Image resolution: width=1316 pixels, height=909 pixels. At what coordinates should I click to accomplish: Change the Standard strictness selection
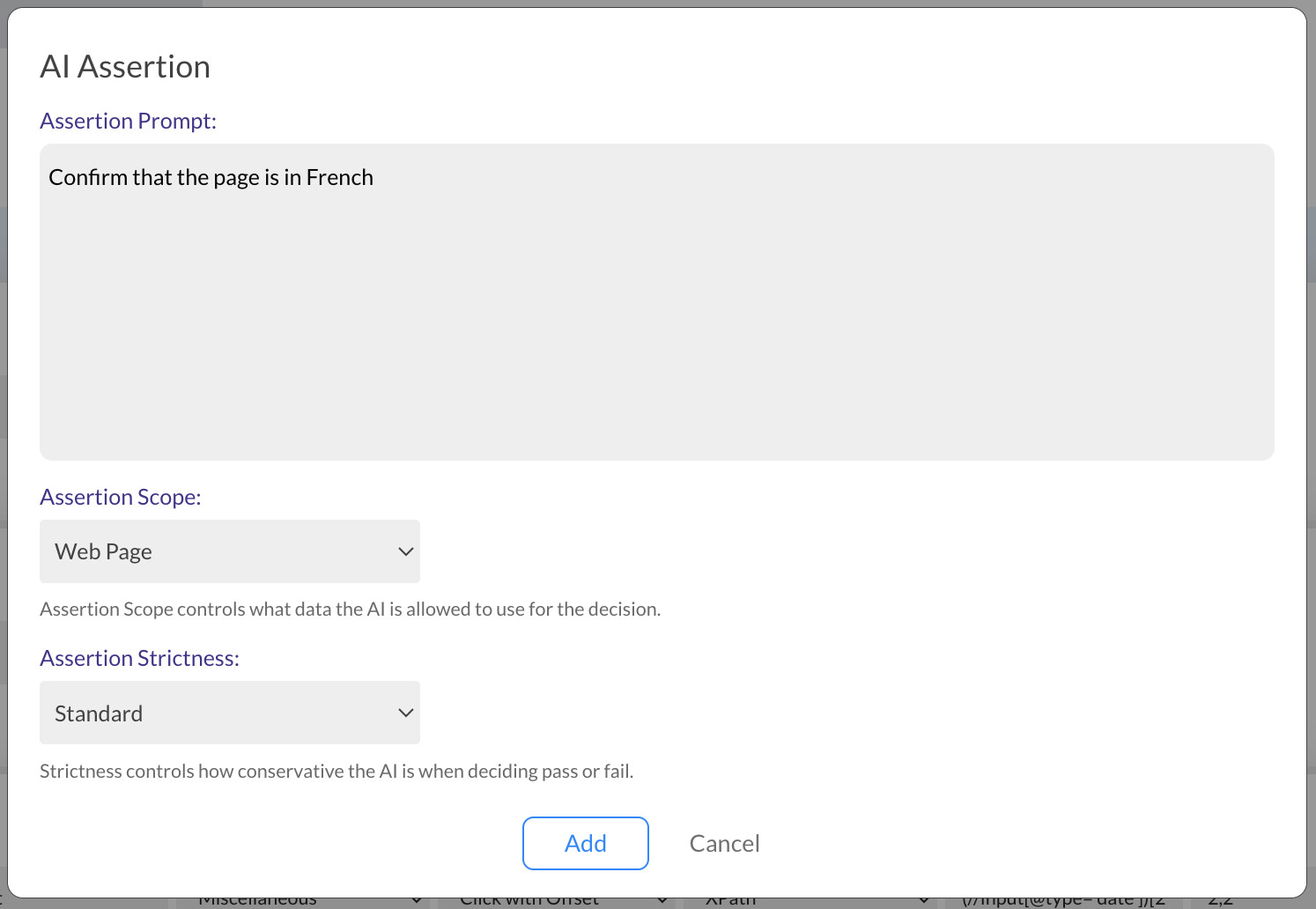[229, 713]
